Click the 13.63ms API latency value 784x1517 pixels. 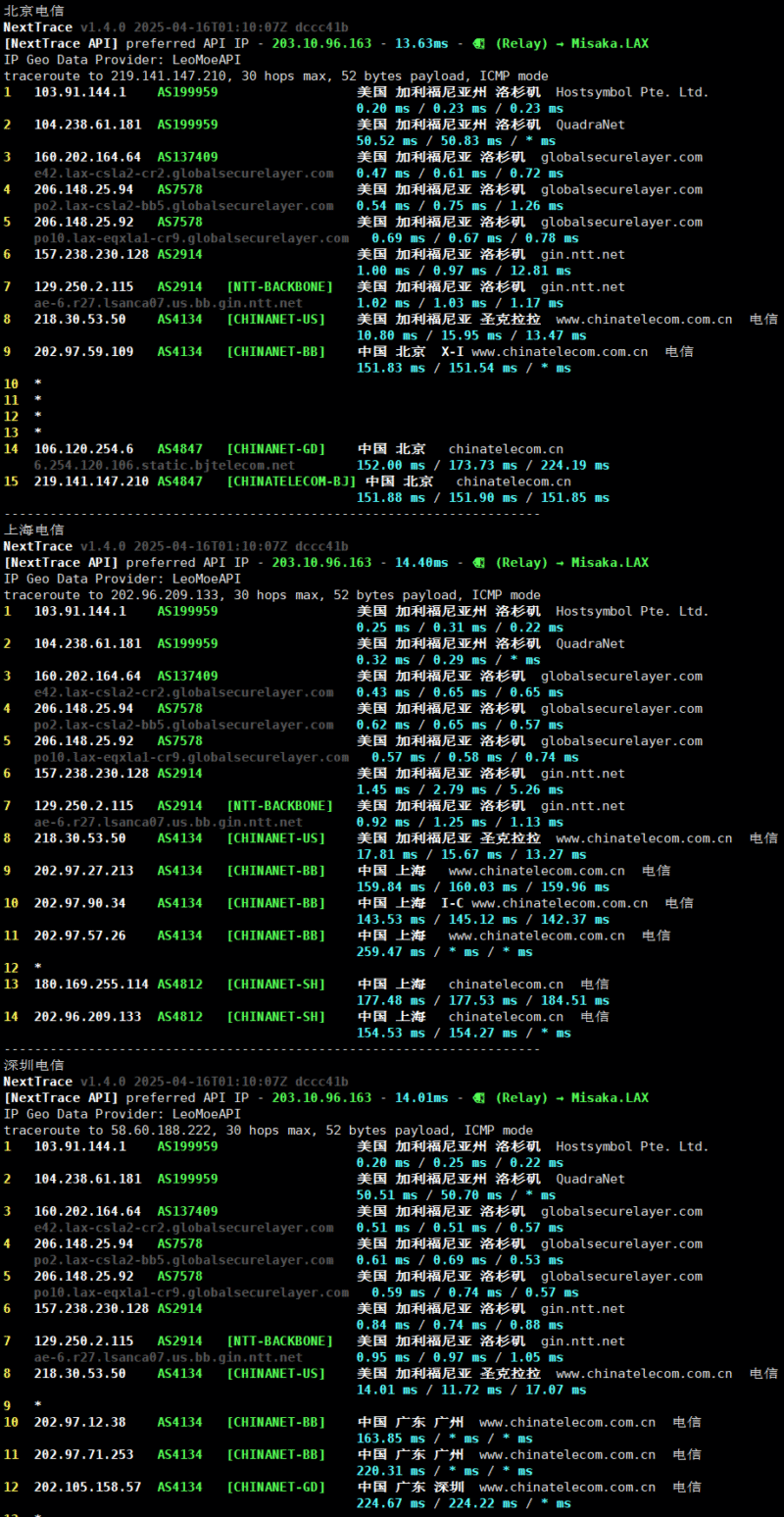[x=421, y=43]
